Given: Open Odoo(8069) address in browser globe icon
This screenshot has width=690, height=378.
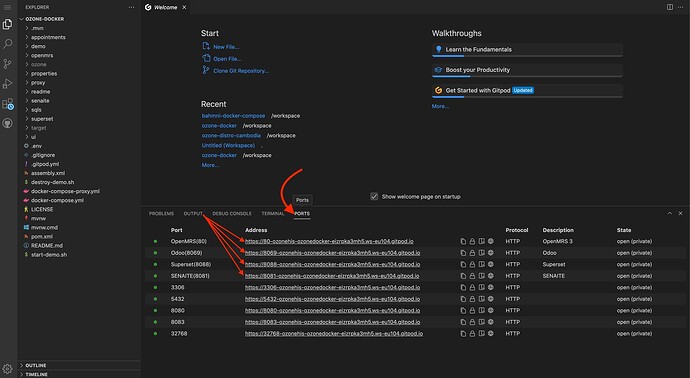Looking at the screenshot, I should coord(491,253).
